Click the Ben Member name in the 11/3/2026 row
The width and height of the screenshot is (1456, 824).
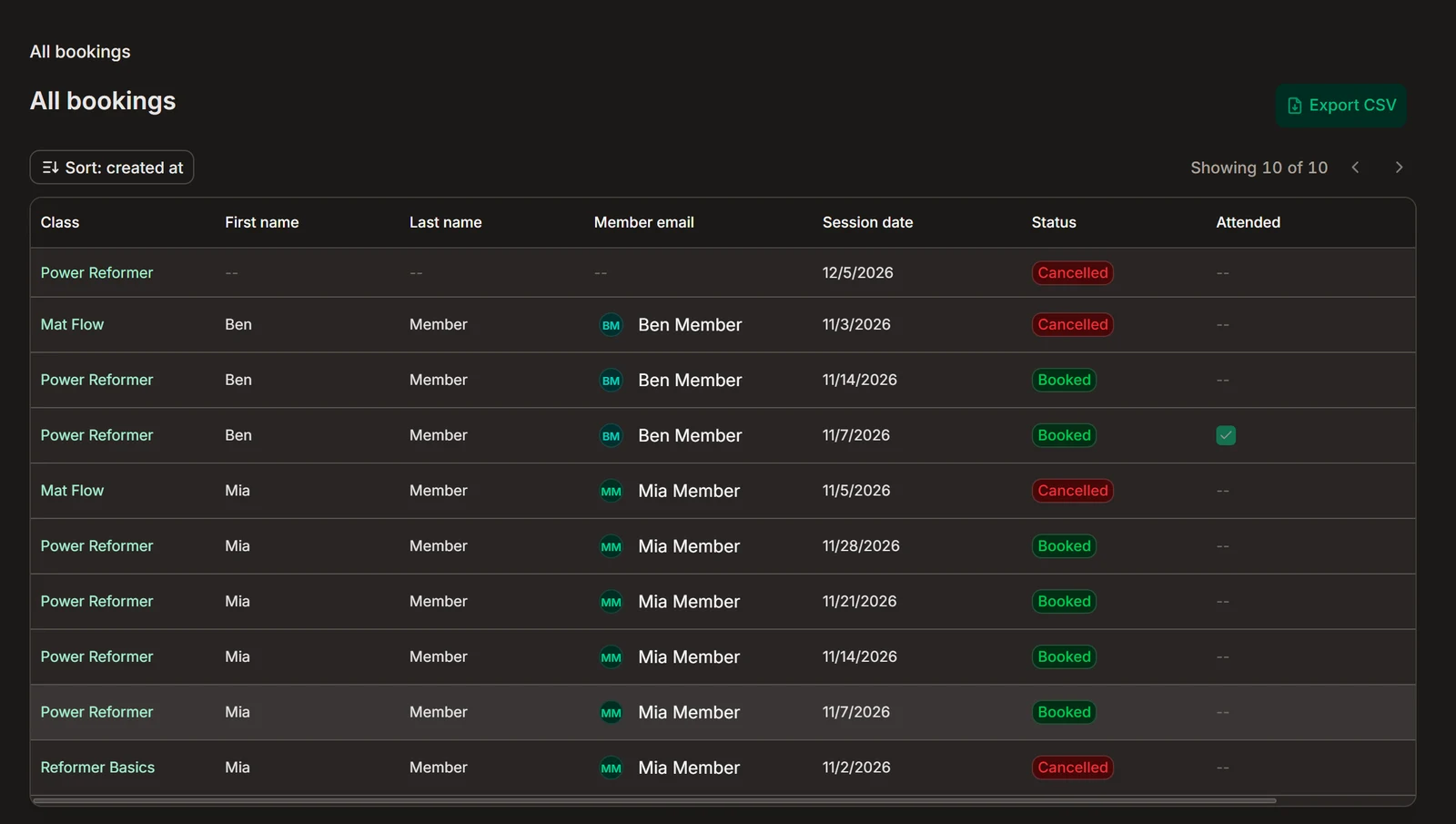click(x=690, y=325)
